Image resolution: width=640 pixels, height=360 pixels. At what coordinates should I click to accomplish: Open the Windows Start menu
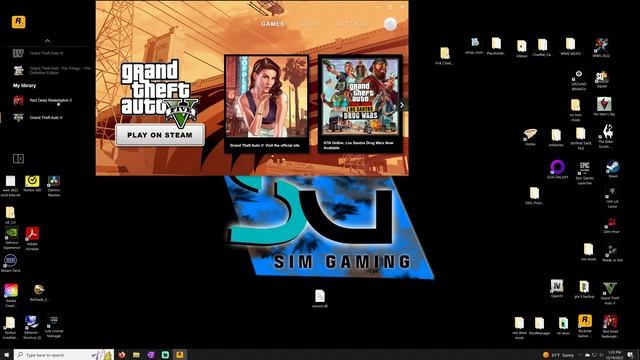point(6,355)
